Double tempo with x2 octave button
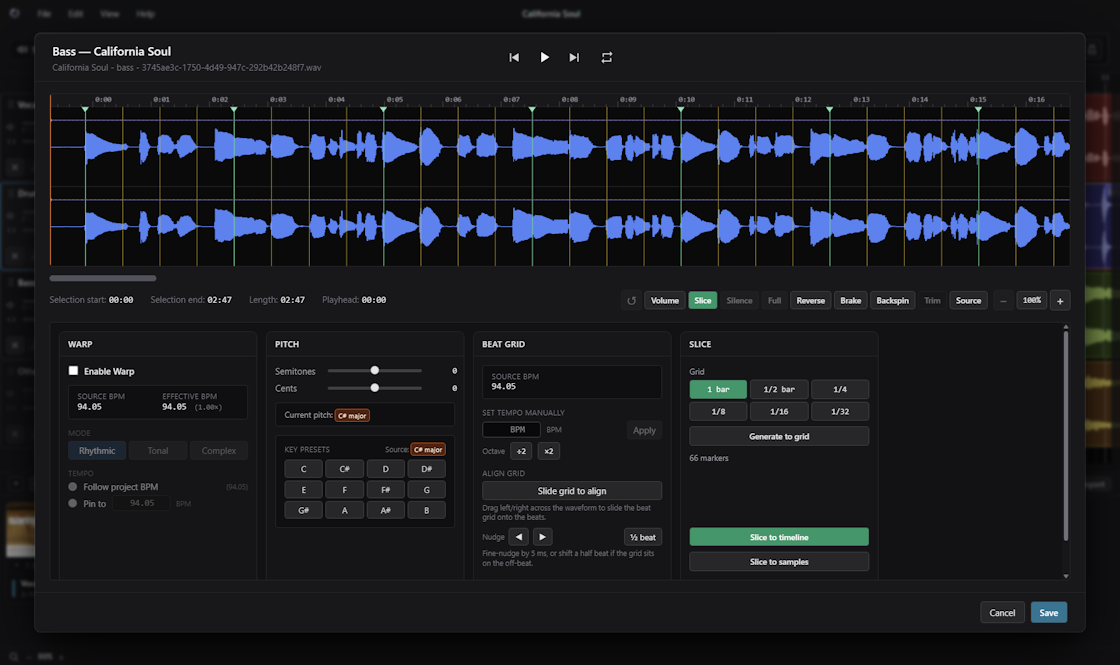This screenshot has height=665, width=1120. click(x=549, y=451)
